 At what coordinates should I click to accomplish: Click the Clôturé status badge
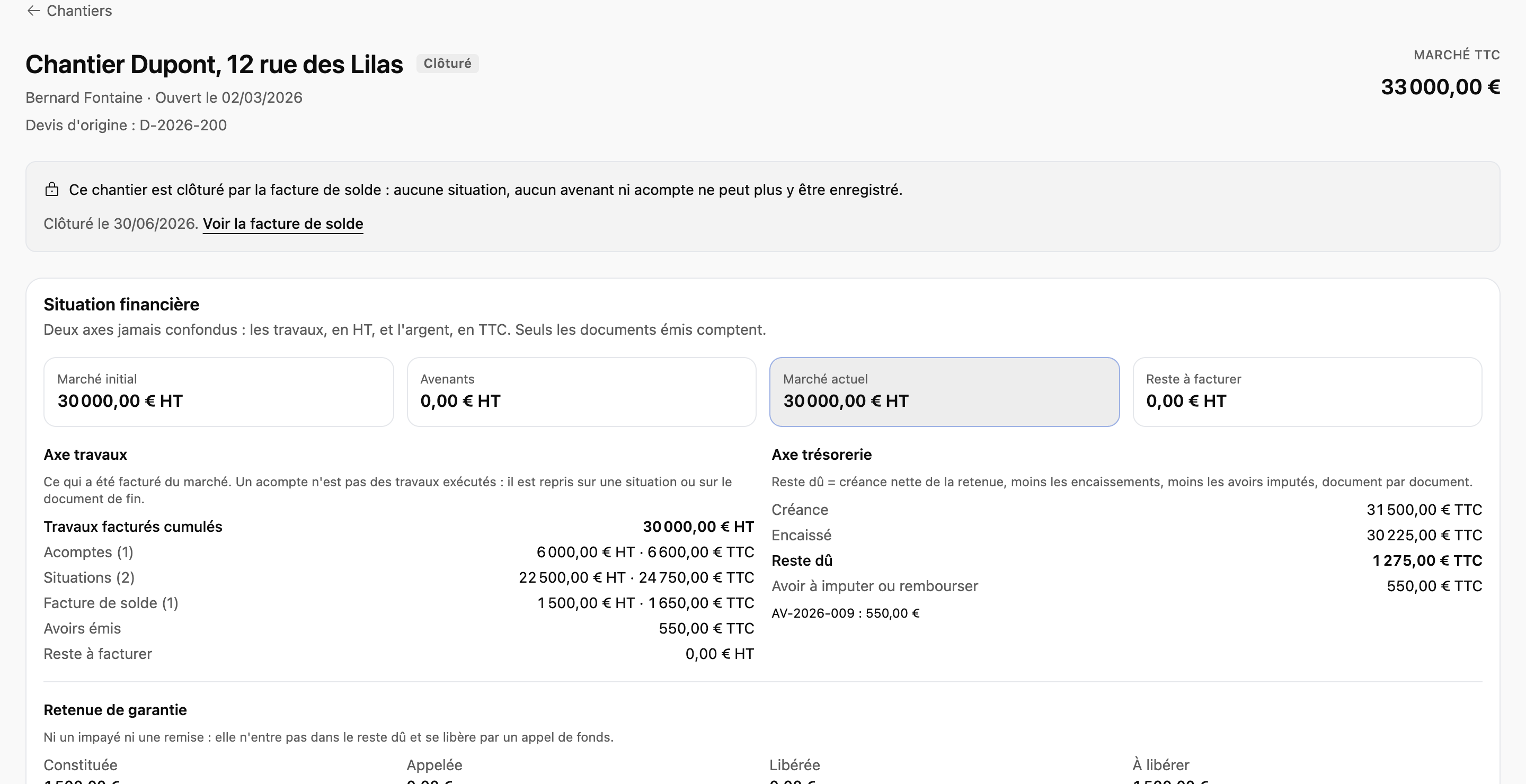(447, 64)
